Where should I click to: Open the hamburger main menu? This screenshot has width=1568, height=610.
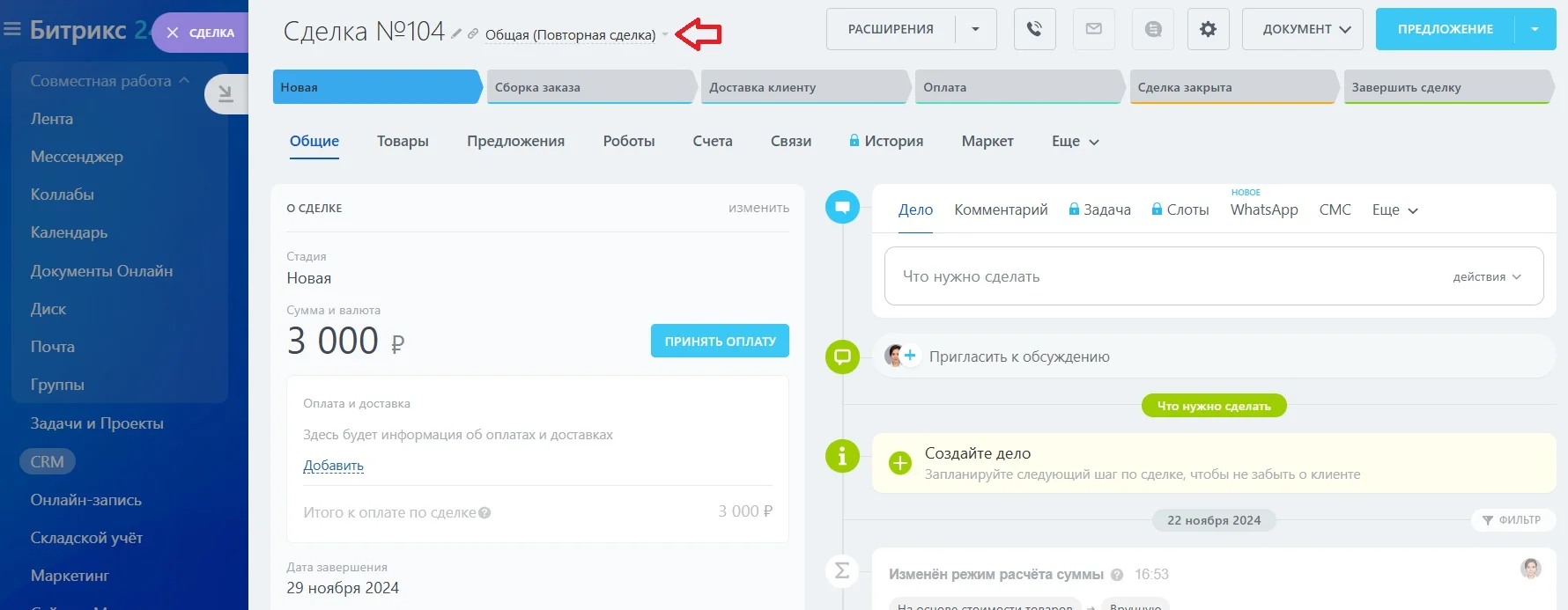point(12,29)
